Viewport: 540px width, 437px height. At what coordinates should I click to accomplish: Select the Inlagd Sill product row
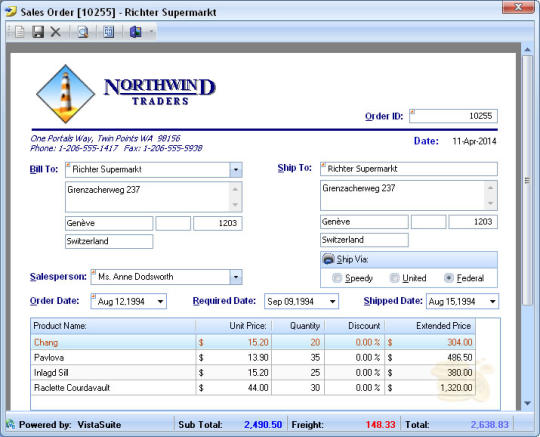click(253, 373)
